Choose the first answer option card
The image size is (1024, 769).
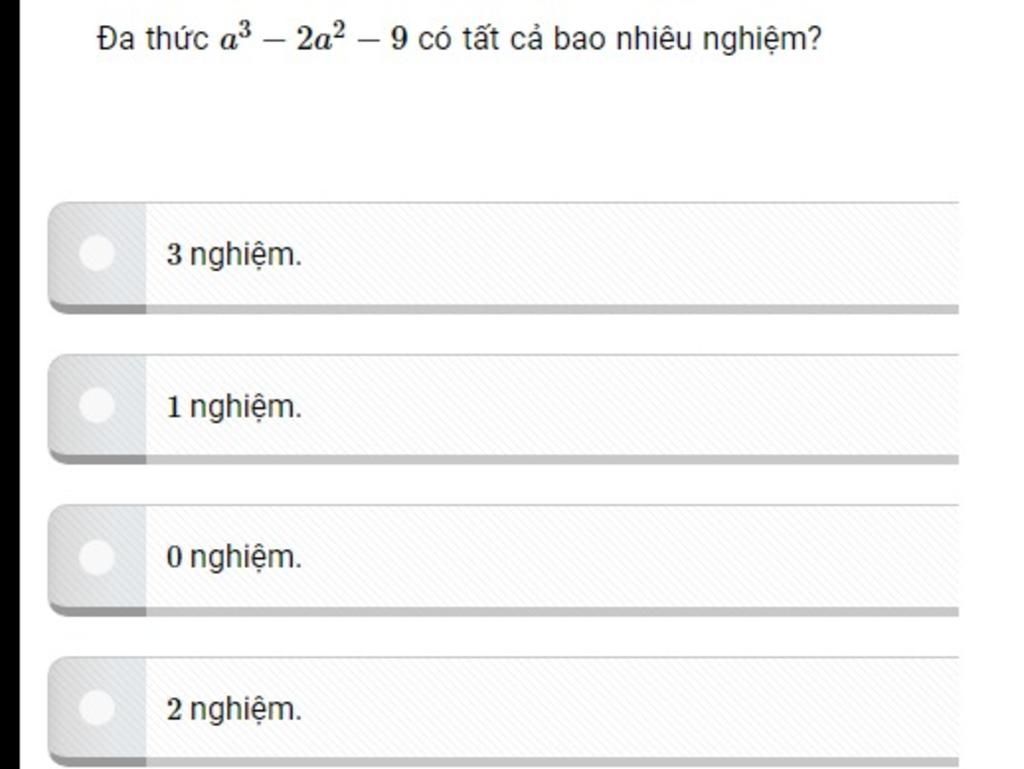pyautogui.click(x=504, y=258)
